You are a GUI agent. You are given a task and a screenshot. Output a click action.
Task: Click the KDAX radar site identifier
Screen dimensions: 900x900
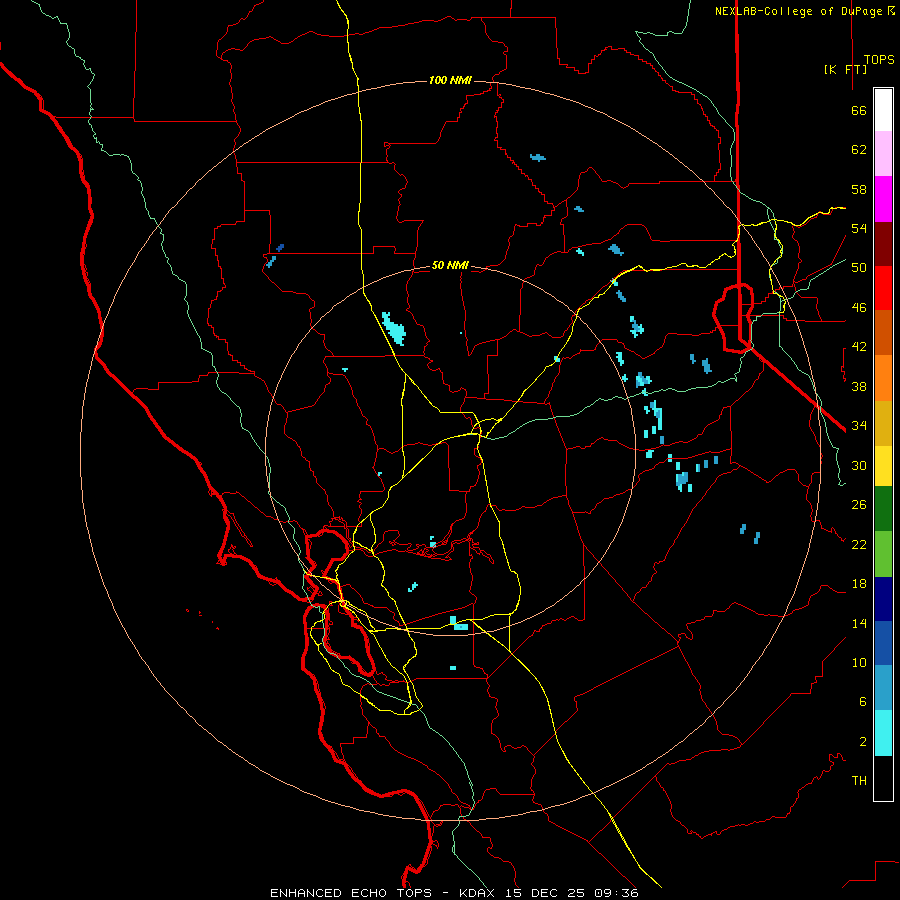[x=479, y=893]
